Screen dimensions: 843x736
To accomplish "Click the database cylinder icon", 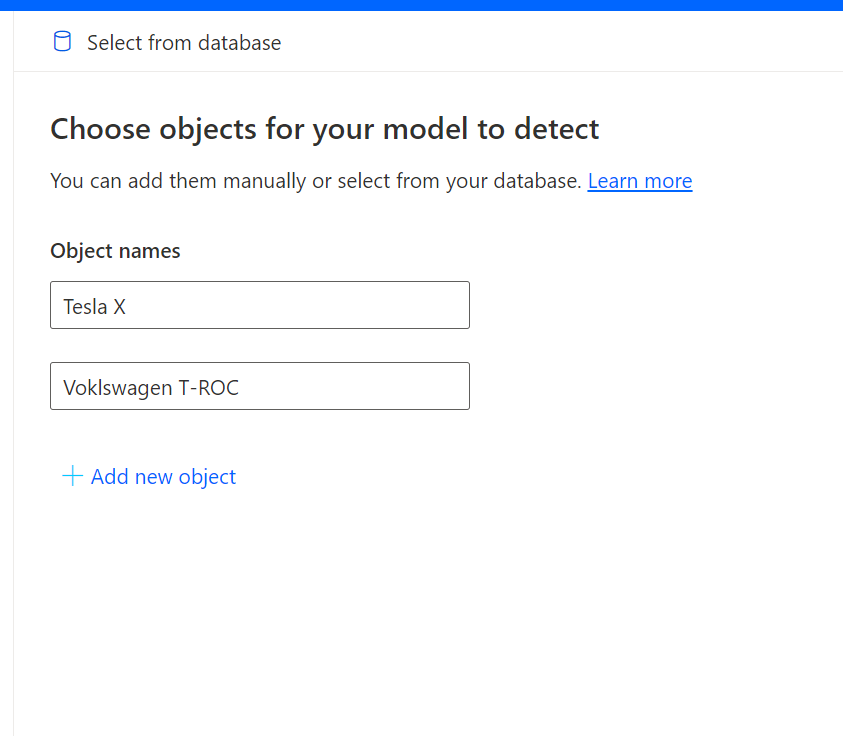I will [x=62, y=41].
